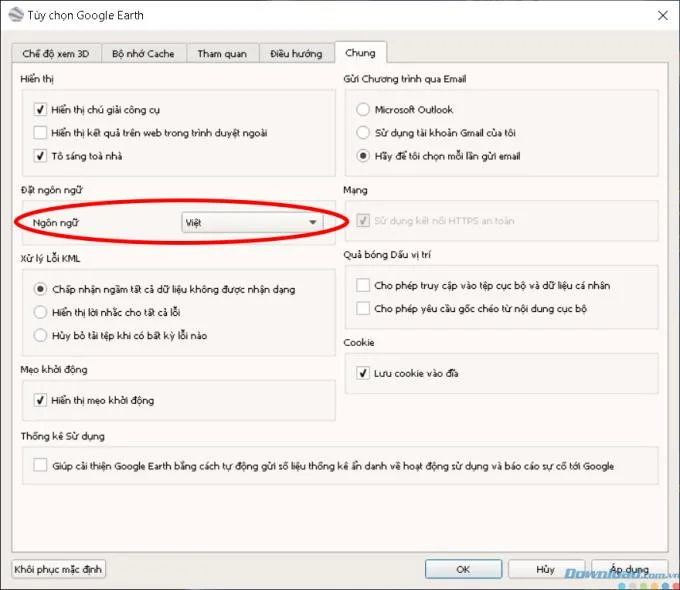Go to the Điều hướng tab

click(x=296, y=53)
